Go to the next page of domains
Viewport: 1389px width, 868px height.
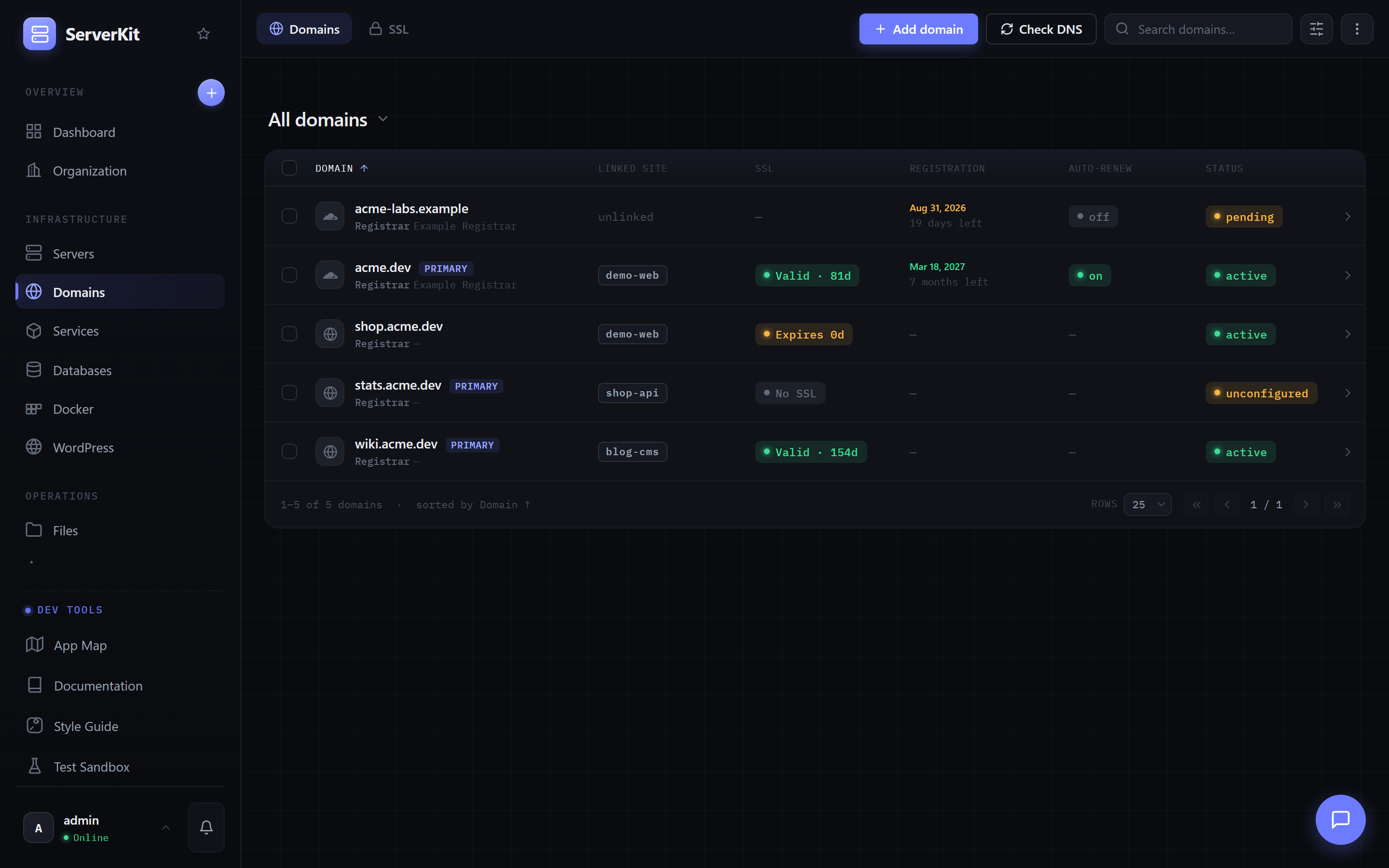[1306, 504]
